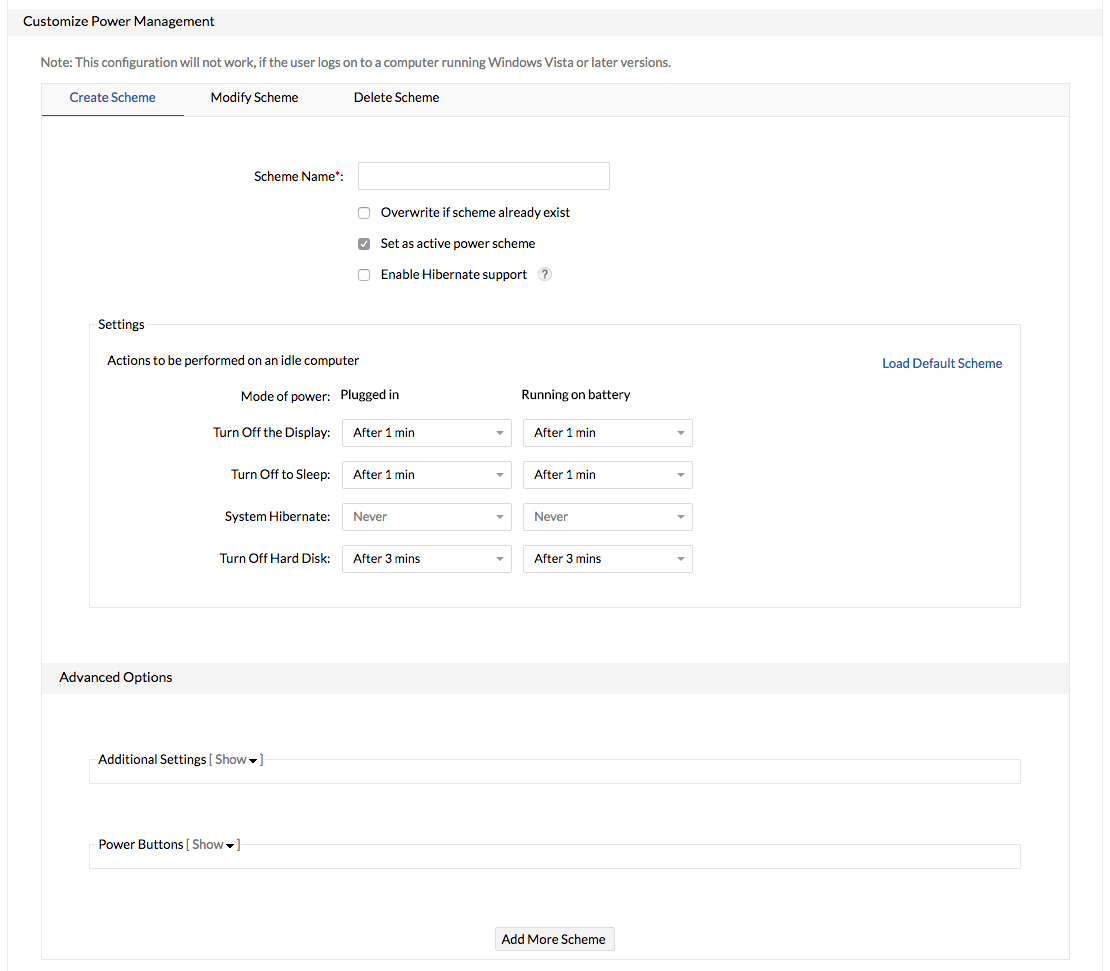Check the Overwrite if scheme already exist checkbox

click(x=364, y=212)
